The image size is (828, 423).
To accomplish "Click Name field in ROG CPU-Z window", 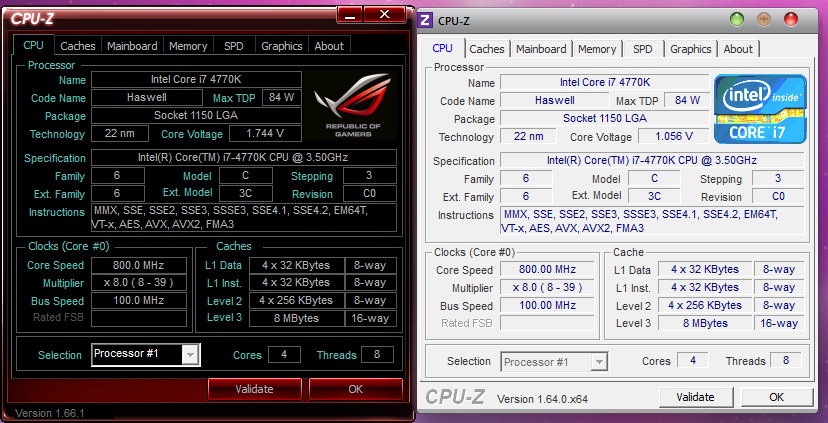I will (x=196, y=80).
